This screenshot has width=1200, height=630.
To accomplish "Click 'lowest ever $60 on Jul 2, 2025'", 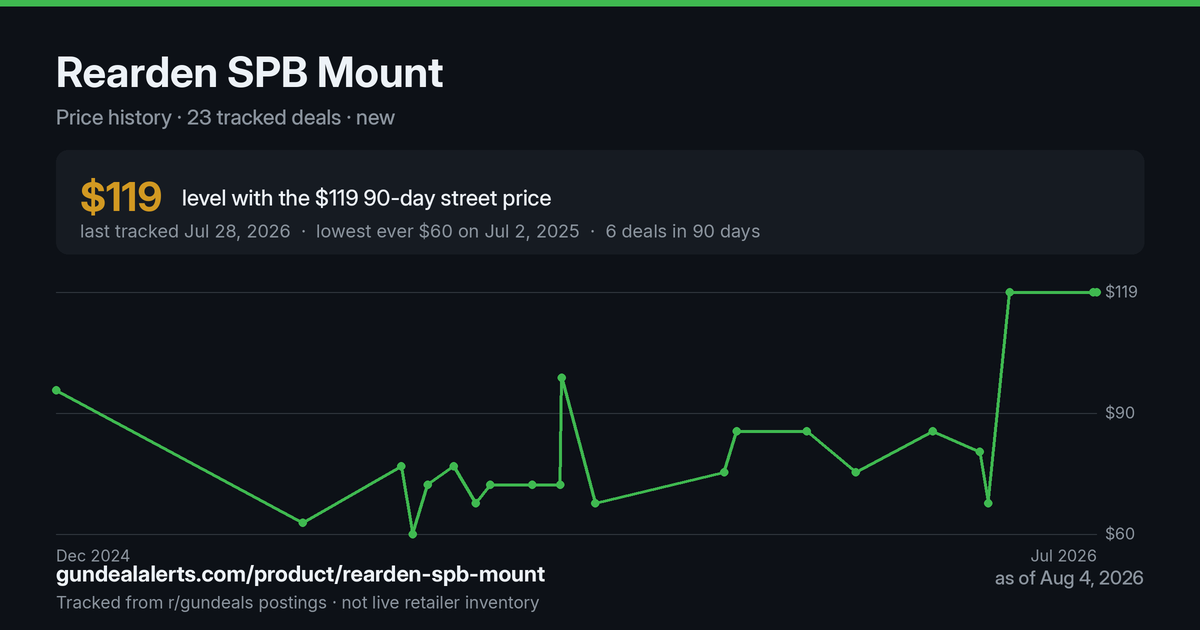I will [447, 232].
